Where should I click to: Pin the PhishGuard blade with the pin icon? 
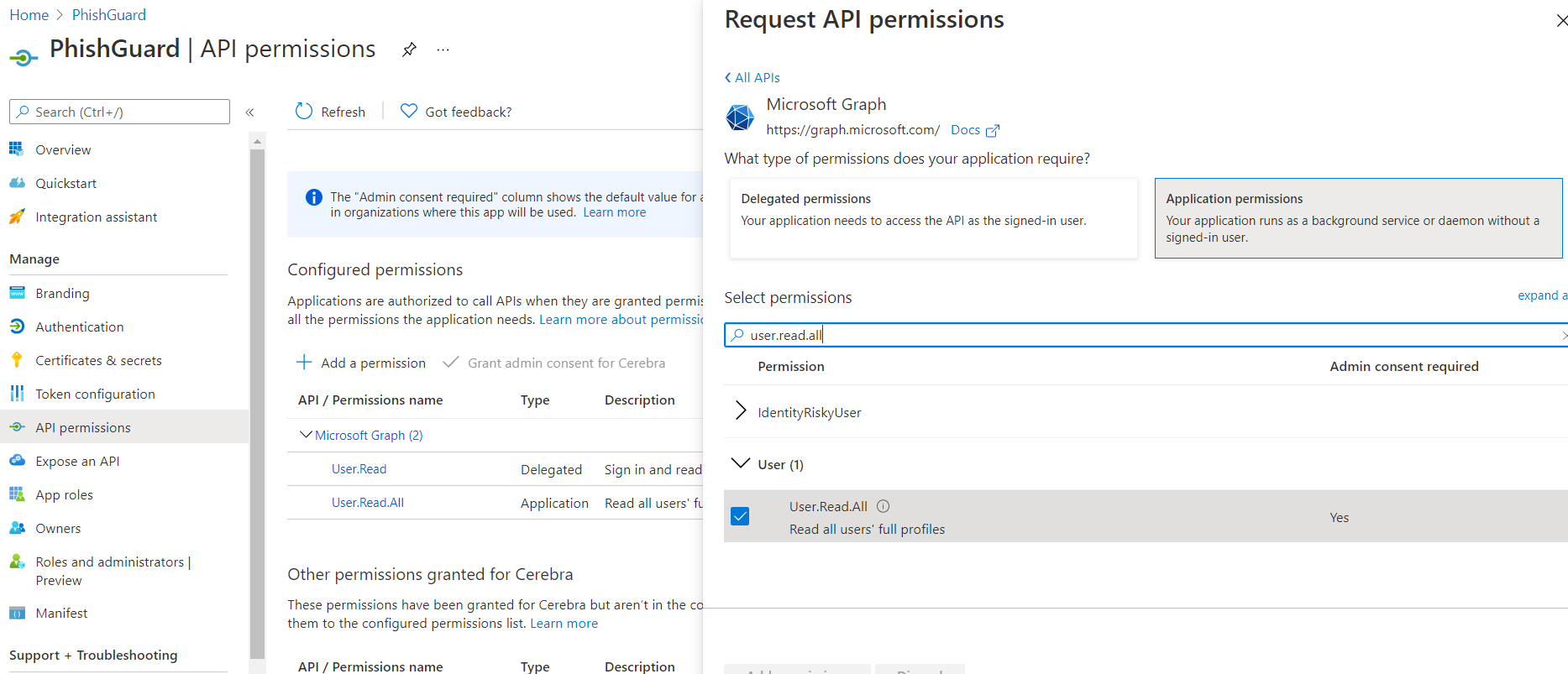click(x=409, y=50)
